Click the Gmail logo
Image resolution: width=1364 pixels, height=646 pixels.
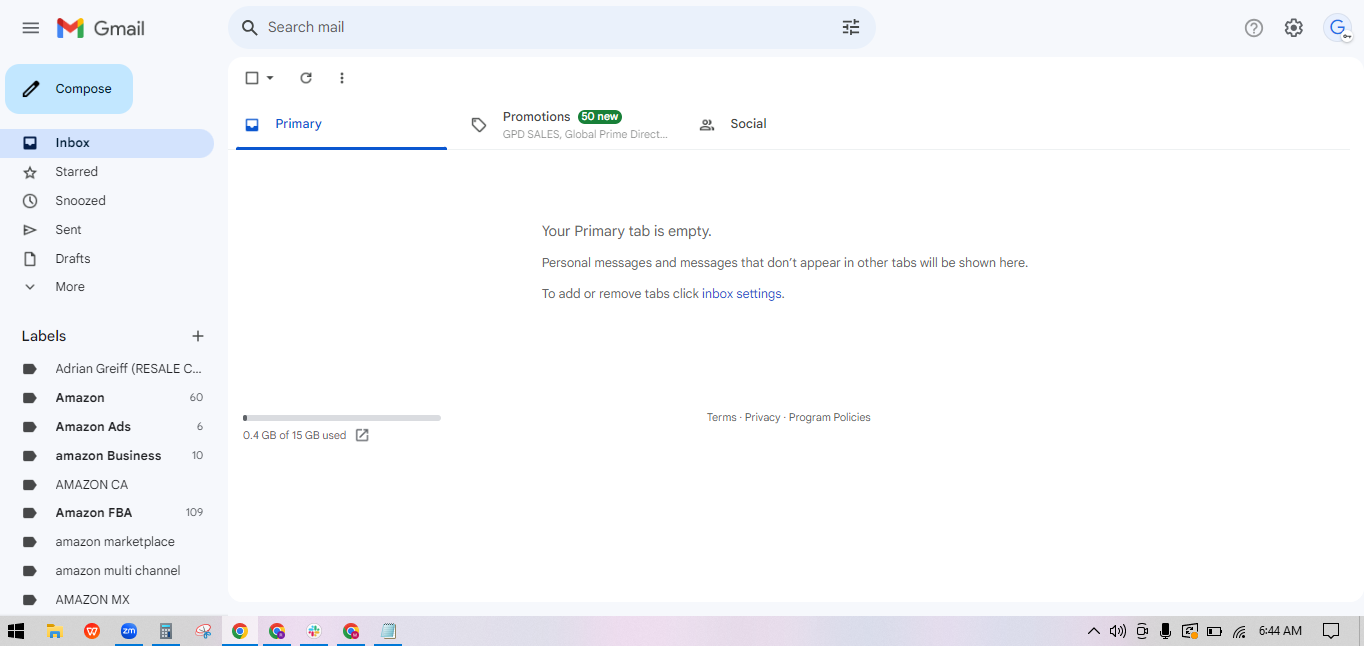tap(101, 28)
